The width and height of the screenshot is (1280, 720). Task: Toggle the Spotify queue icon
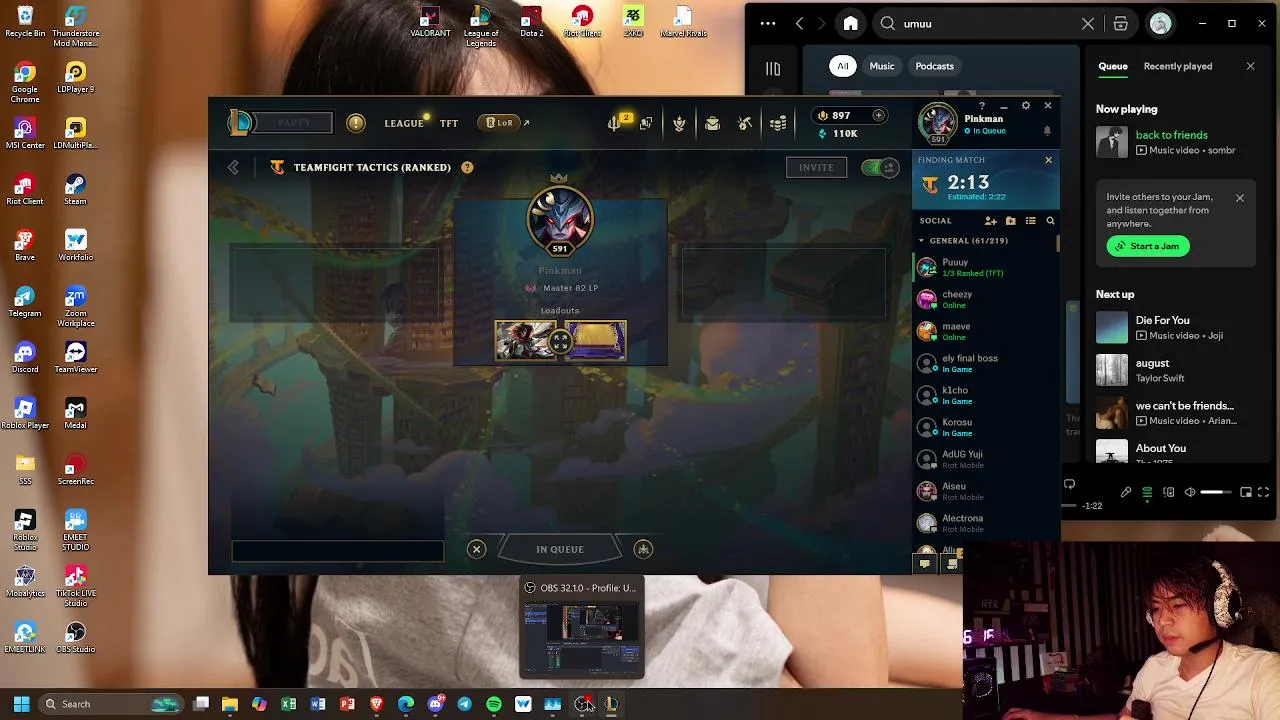tap(1147, 492)
